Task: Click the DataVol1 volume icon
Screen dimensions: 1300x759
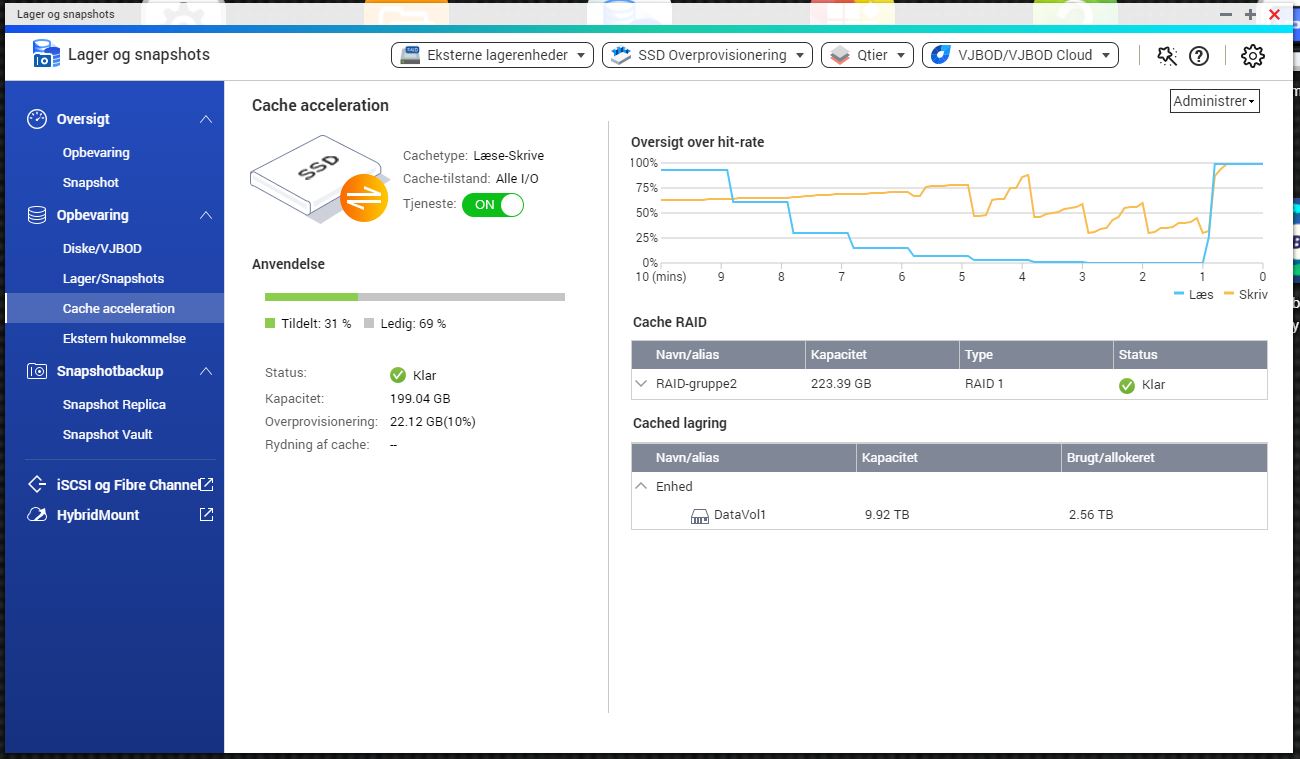Action: point(700,516)
